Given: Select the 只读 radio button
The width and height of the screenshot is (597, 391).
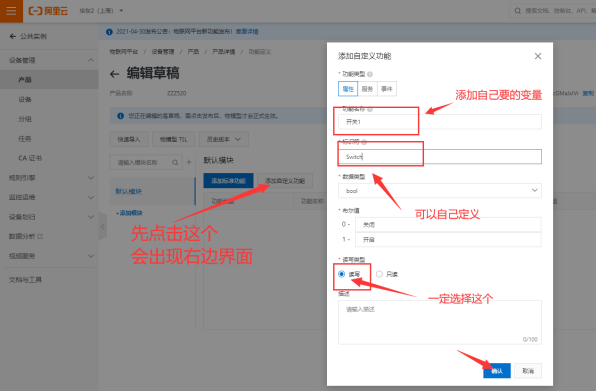Looking at the screenshot, I should coord(379,274).
